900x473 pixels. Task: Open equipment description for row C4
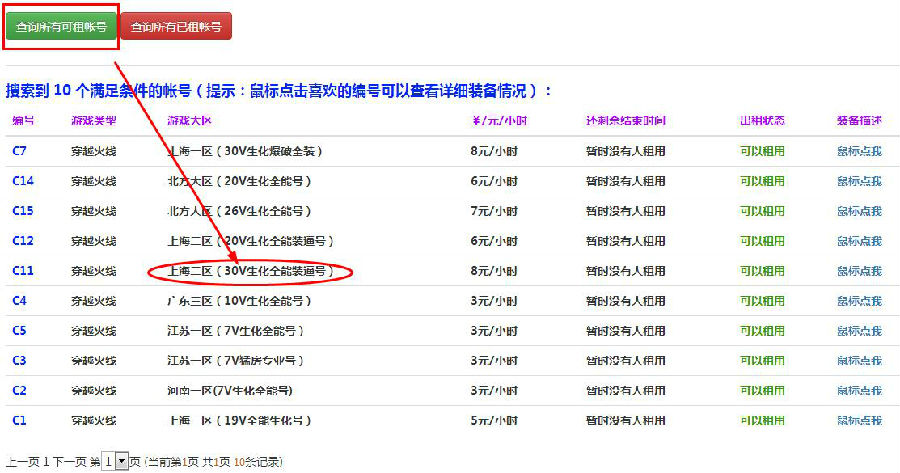pyautogui.click(x=859, y=301)
